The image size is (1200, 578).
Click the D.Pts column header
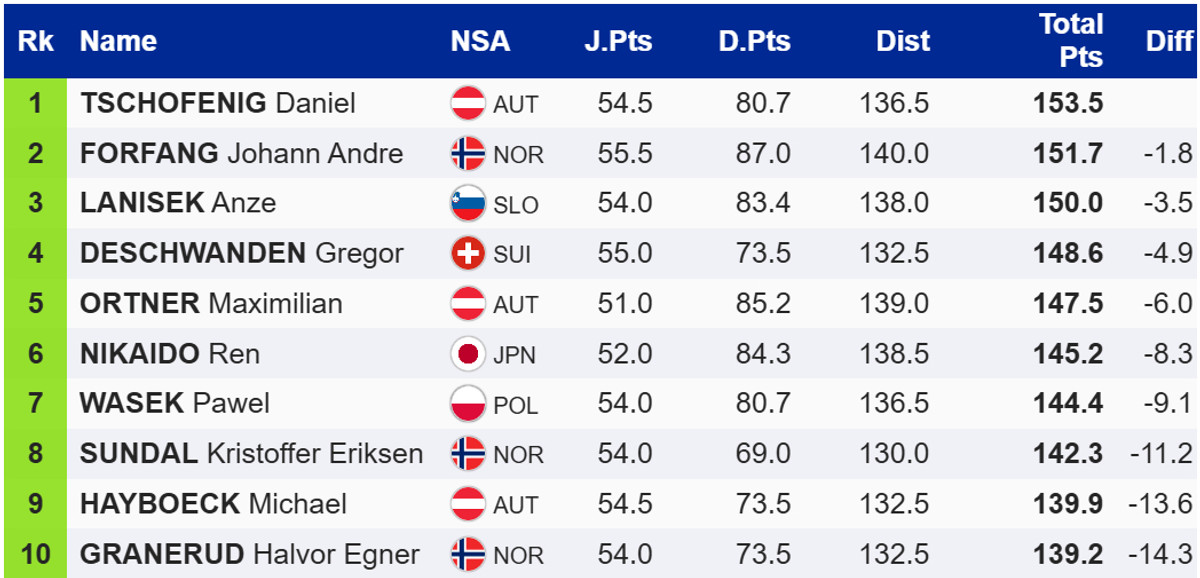point(754,41)
